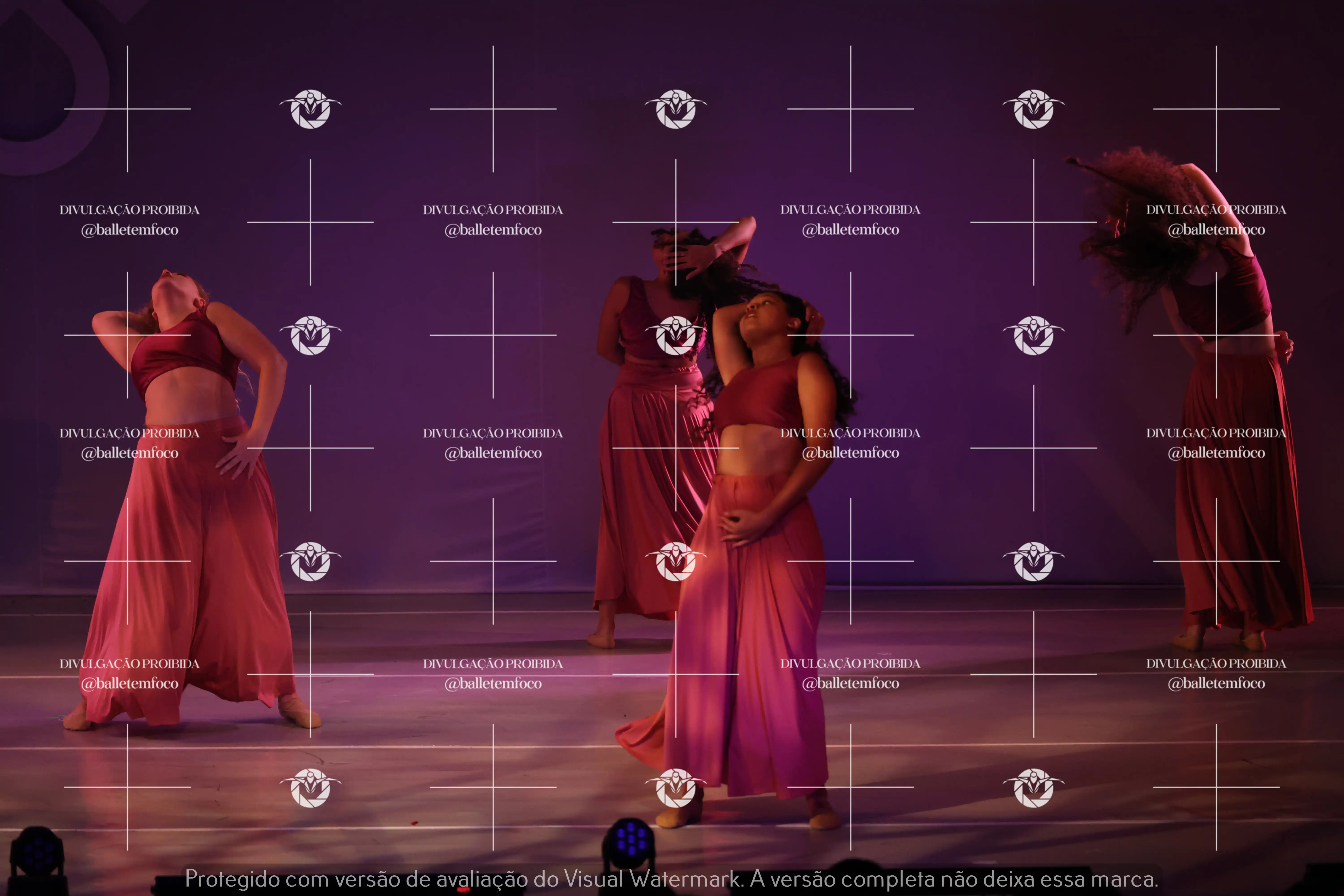Click the watermark logo beside front dancer's foot
The width and height of the screenshot is (1344, 896).
point(675,788)
